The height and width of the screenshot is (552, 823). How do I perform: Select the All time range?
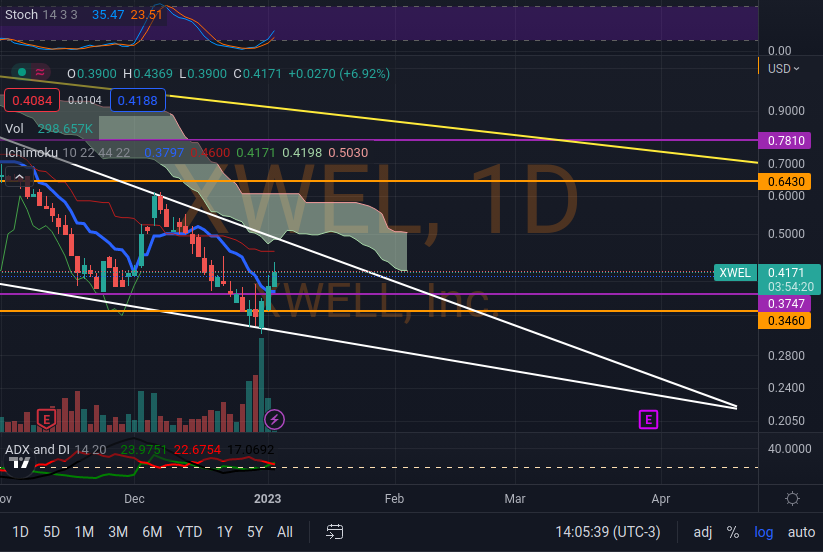(284, 532)
